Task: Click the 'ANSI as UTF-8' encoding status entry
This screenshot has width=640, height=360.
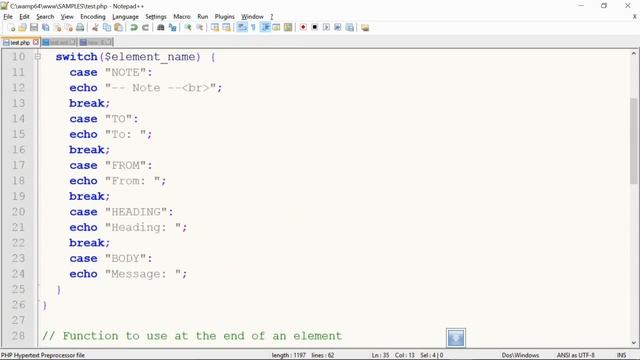Action: (576, 355)
